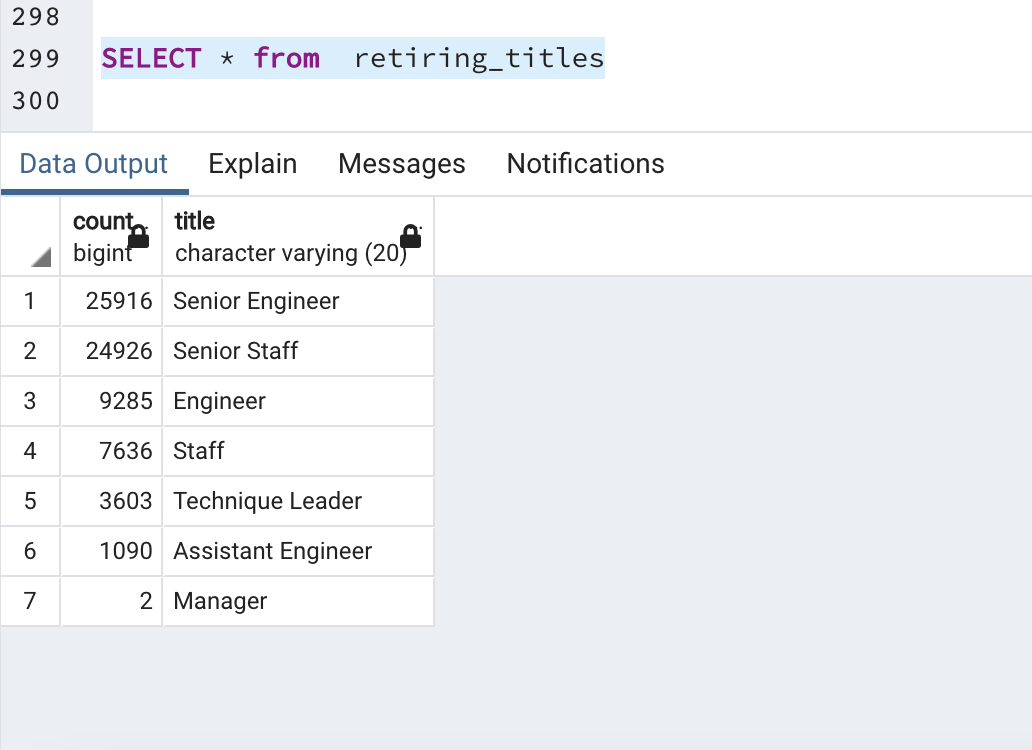Click the Senior Staff title cell

pos(298,351)
